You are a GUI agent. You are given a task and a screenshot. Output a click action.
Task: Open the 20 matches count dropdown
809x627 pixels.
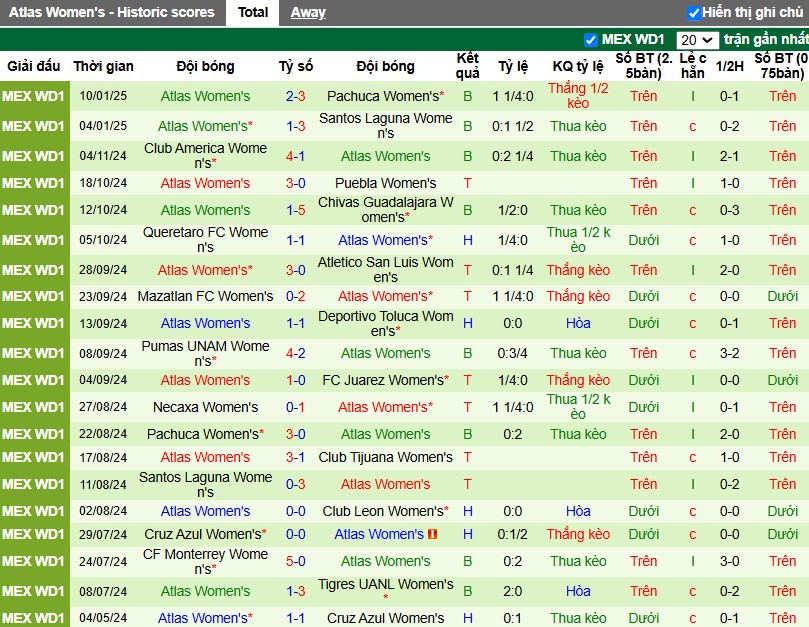coord(697,40)
